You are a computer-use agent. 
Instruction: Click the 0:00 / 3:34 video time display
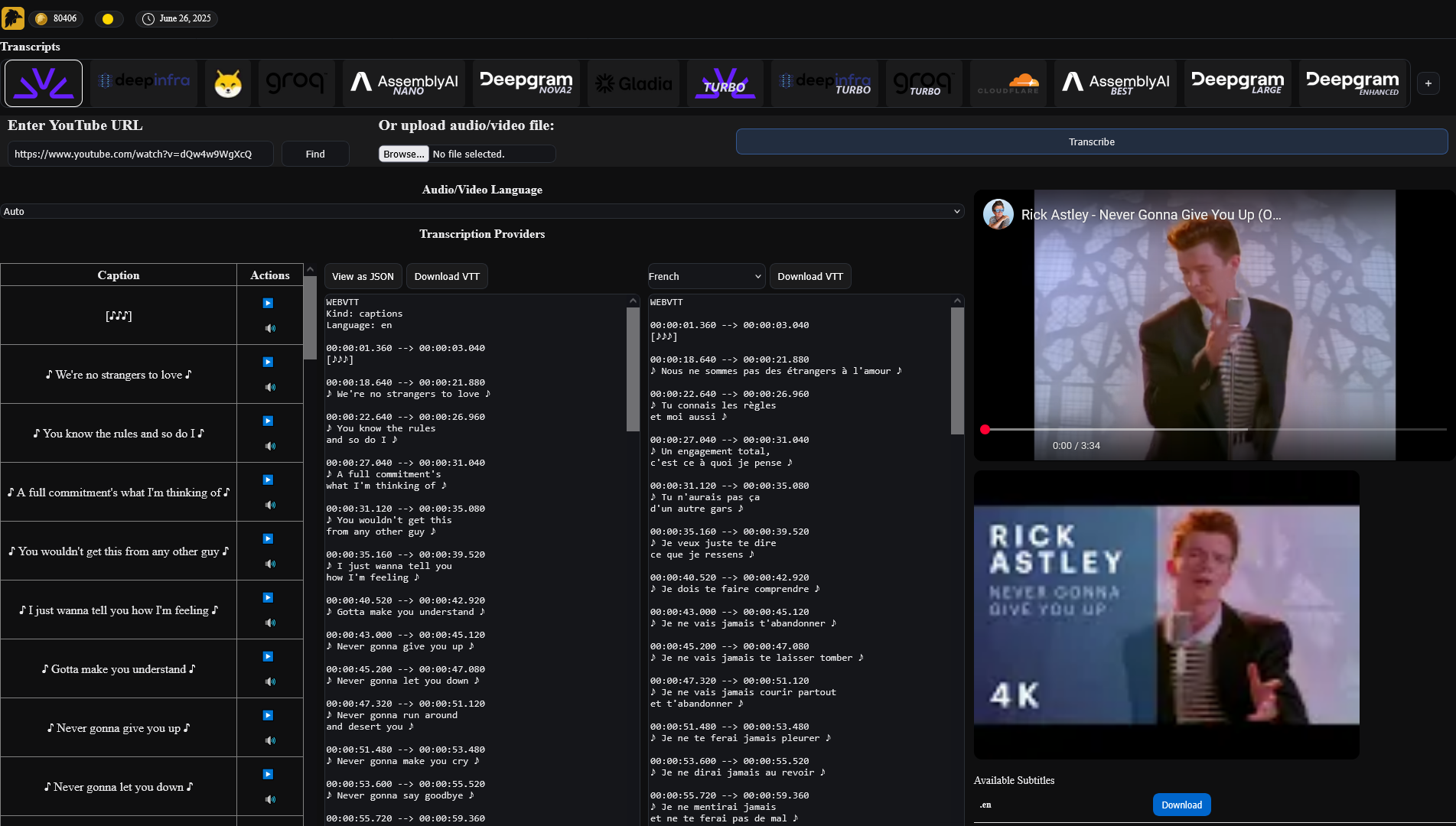click(x=1076, y=446)
